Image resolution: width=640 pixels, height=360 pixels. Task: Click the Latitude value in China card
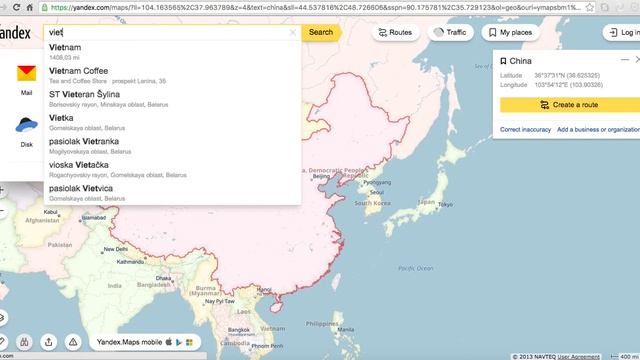click(567, 76)
